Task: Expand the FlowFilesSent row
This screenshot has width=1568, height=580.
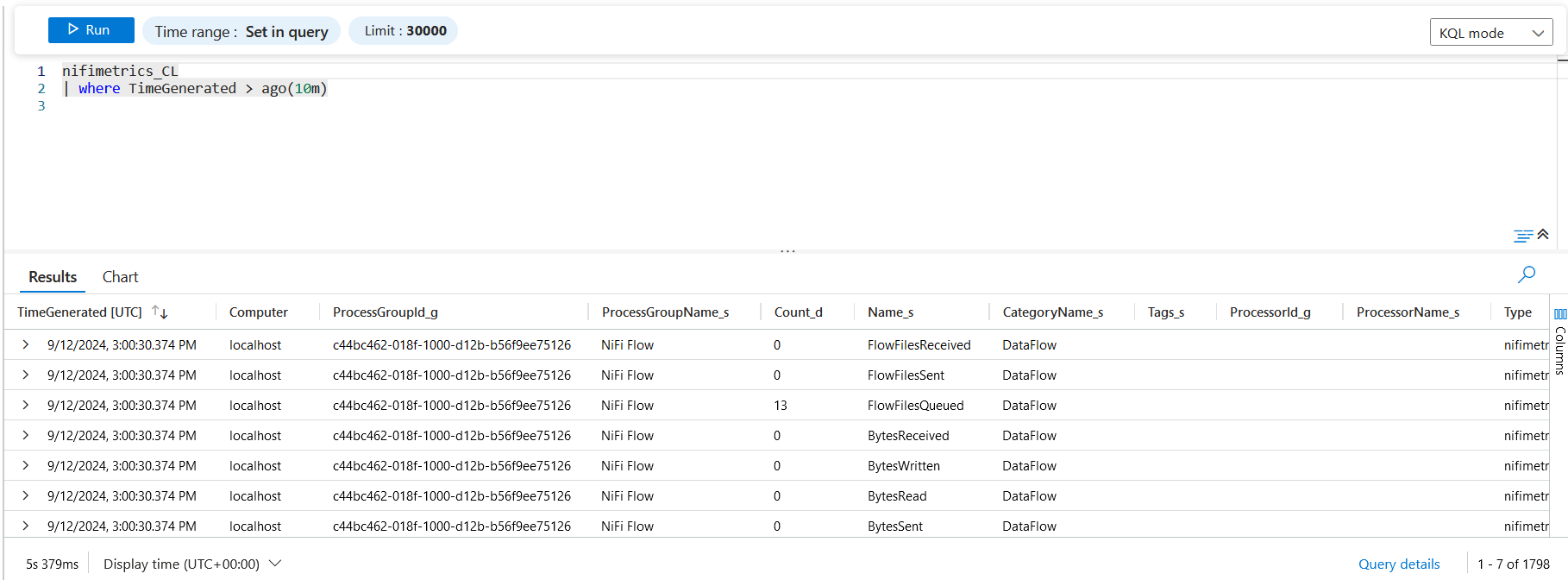Action: point(26,375)
